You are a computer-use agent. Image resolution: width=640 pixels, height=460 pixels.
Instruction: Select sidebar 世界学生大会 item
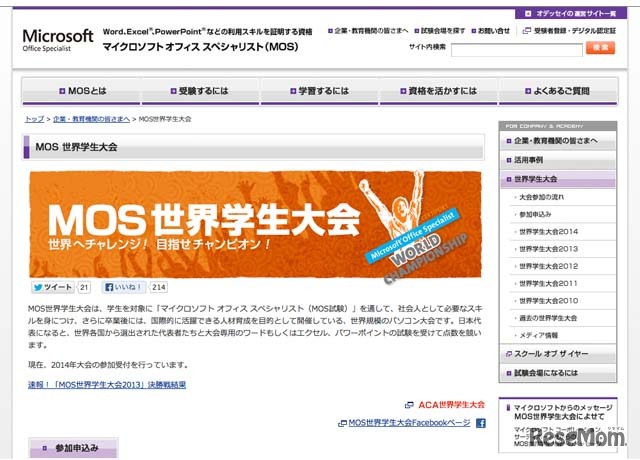558,179
